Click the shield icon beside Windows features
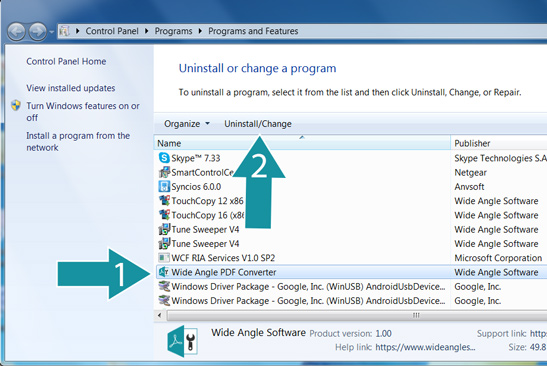Screen dimensions: 547x366 pos(16,105)
